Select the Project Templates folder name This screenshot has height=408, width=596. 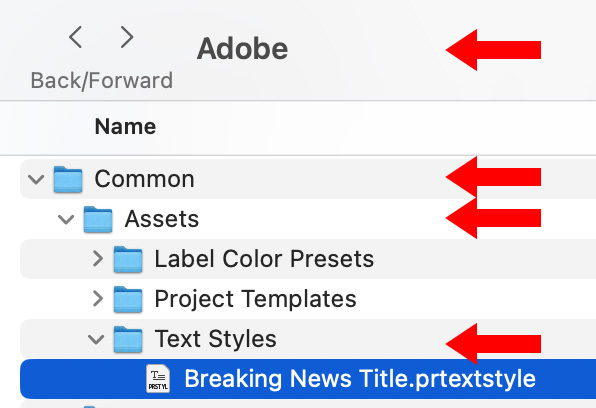[255, 299]
